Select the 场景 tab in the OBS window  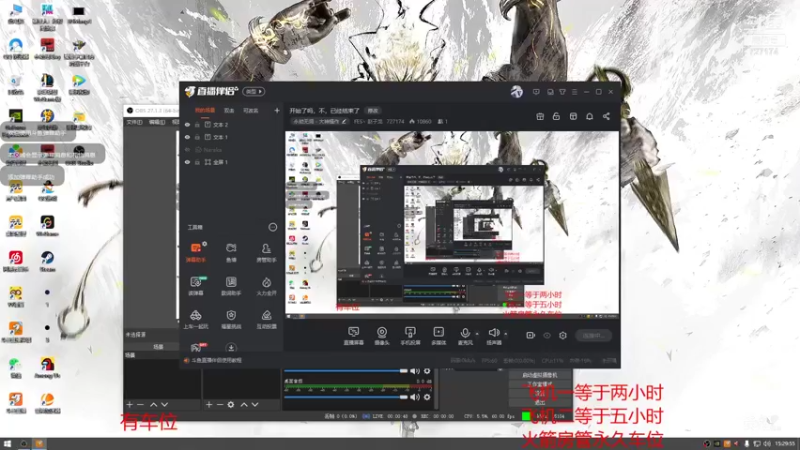click(158, 347)
